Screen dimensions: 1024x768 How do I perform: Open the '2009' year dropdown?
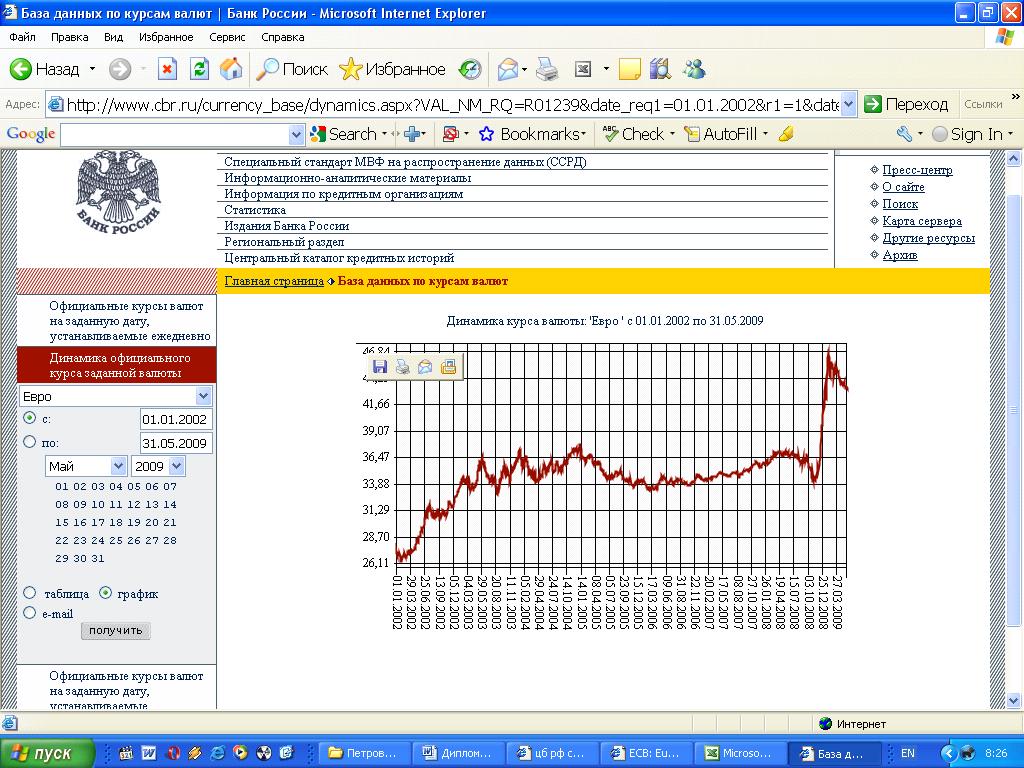(x=177, y=466)
